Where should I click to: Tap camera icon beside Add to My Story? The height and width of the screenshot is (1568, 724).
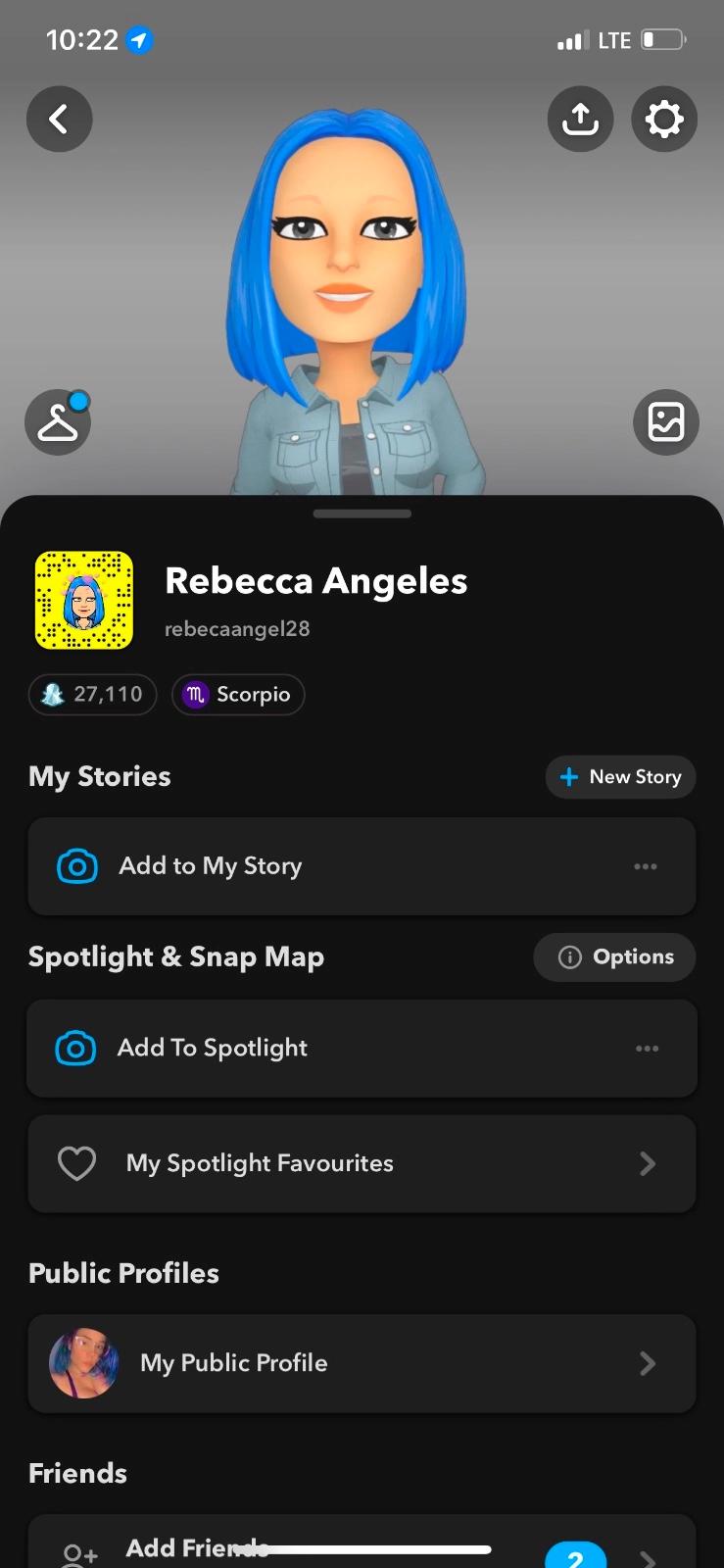(x=77, y=866)
